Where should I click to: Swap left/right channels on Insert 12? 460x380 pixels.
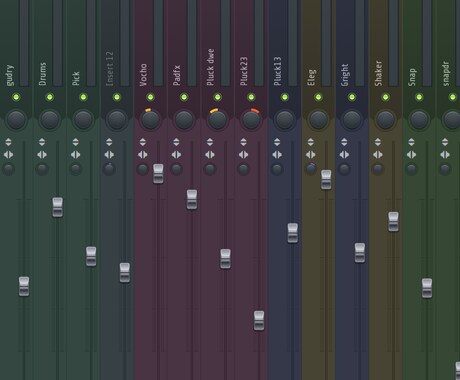pyautogui.click(x=109, y=155)
